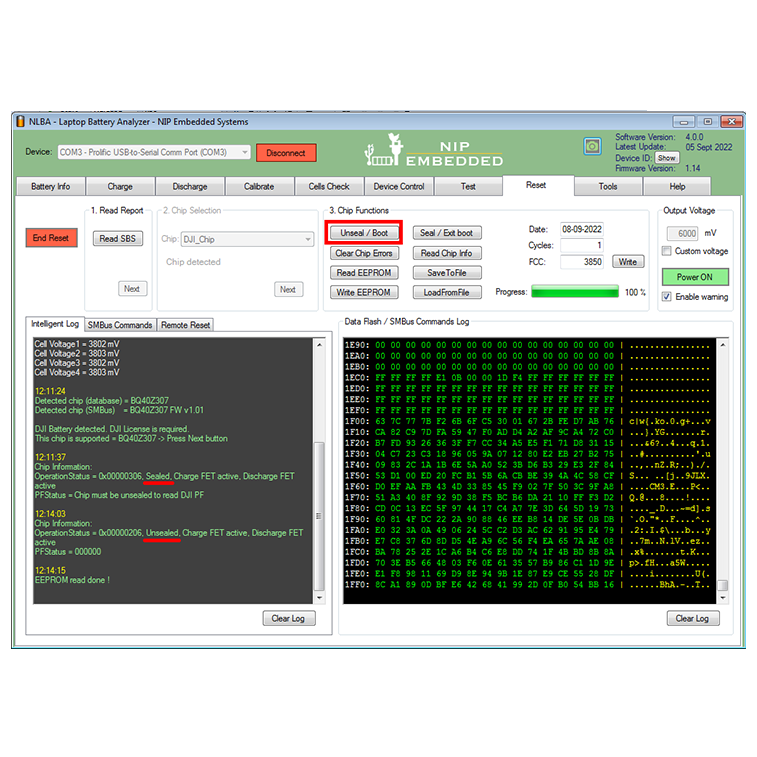Click the NIP Embedded logo
The height and width of the screenshot is (757, 757).
coord(434,151)
